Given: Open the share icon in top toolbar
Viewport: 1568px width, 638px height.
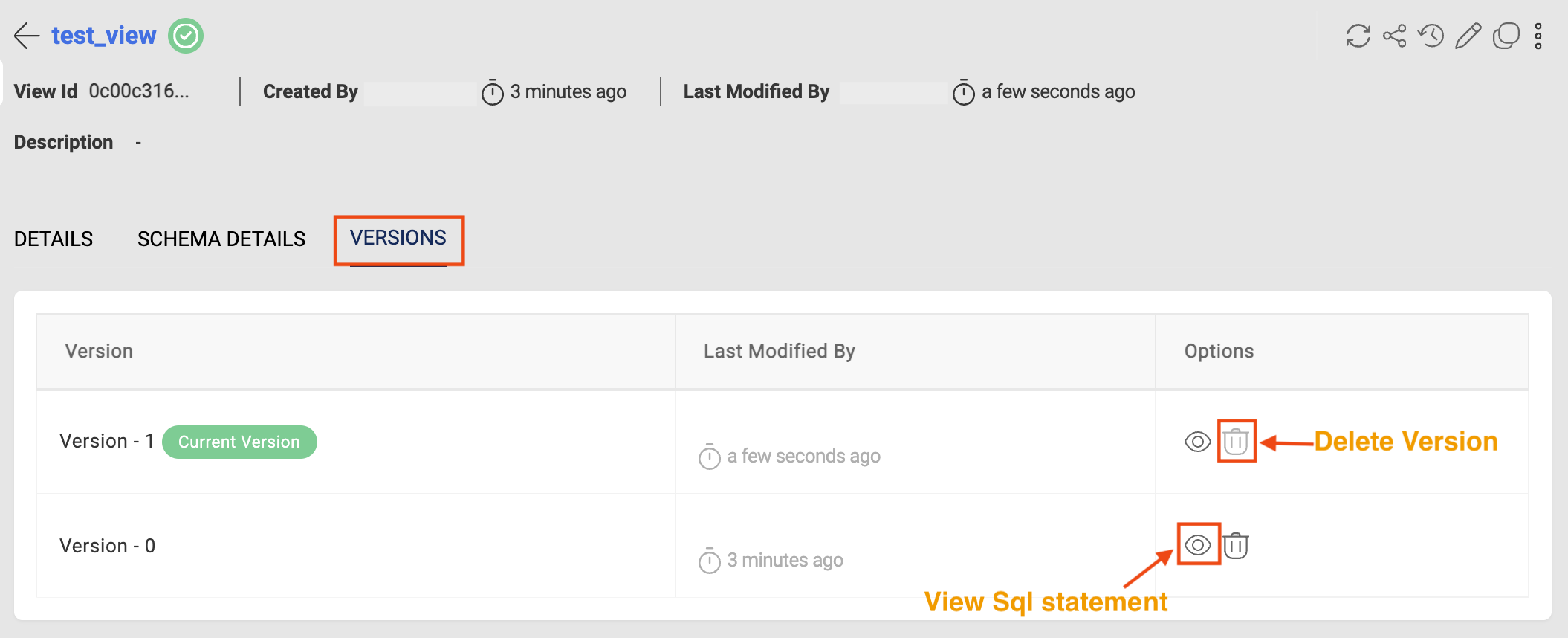Looking at the screenshot, I should click(1395, 36).
